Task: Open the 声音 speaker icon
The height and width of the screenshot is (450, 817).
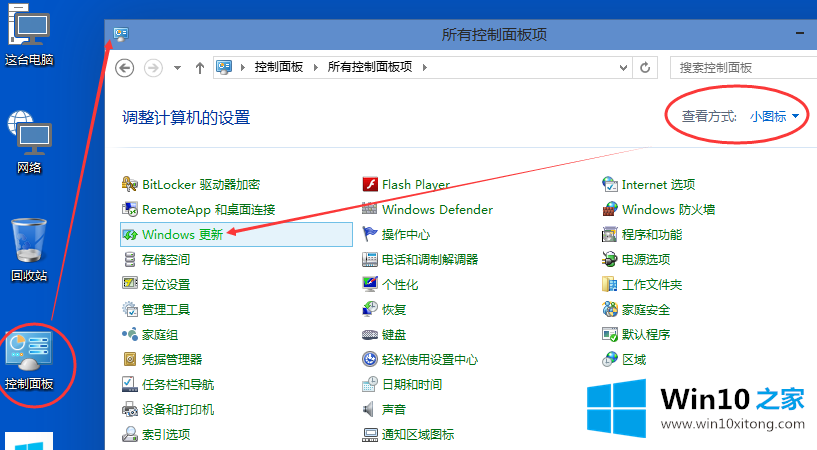Action: [370, 409]
